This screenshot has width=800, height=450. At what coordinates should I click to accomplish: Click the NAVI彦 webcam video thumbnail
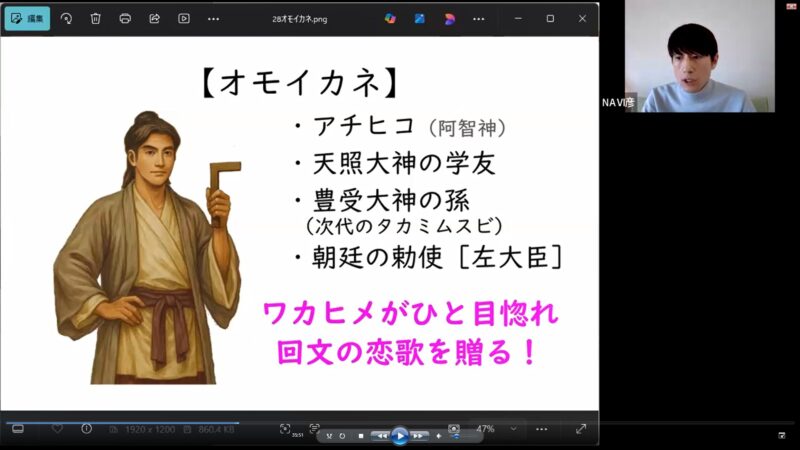[x=699, y=56]
